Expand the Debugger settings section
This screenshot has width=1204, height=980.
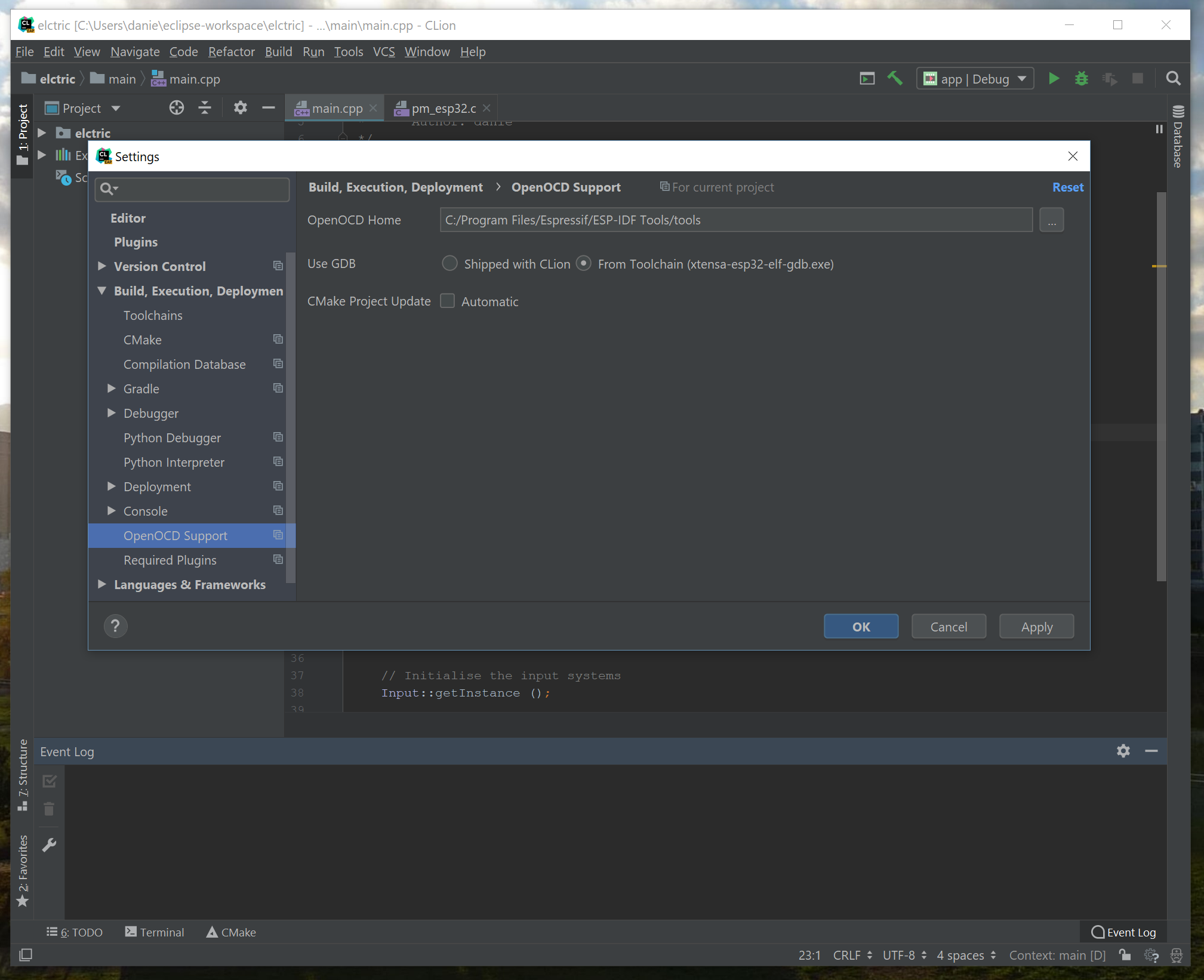[111, 412]
